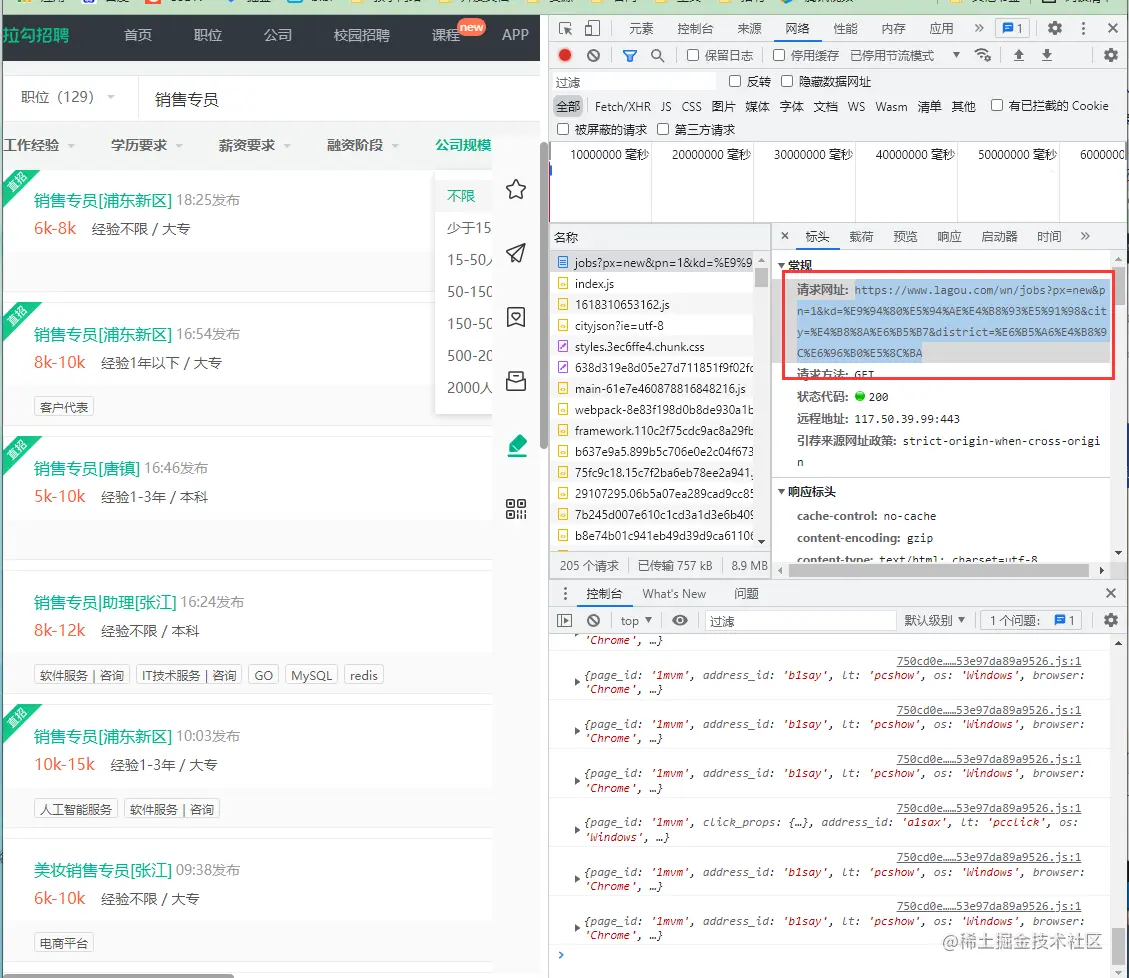1129x978 pixels.
Task: Toggle console sidebar panel icon
Action: coord(564,620)
